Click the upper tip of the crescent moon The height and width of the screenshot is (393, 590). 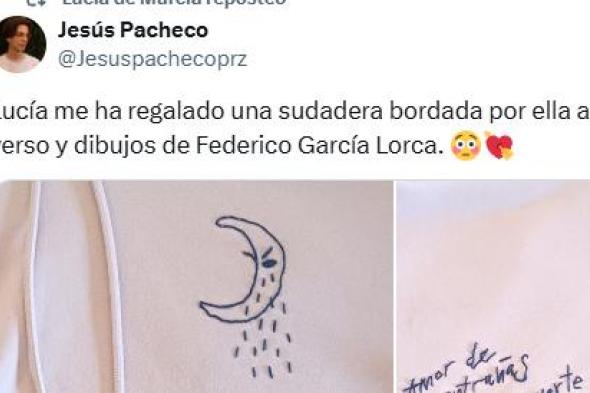click(221, 221)
